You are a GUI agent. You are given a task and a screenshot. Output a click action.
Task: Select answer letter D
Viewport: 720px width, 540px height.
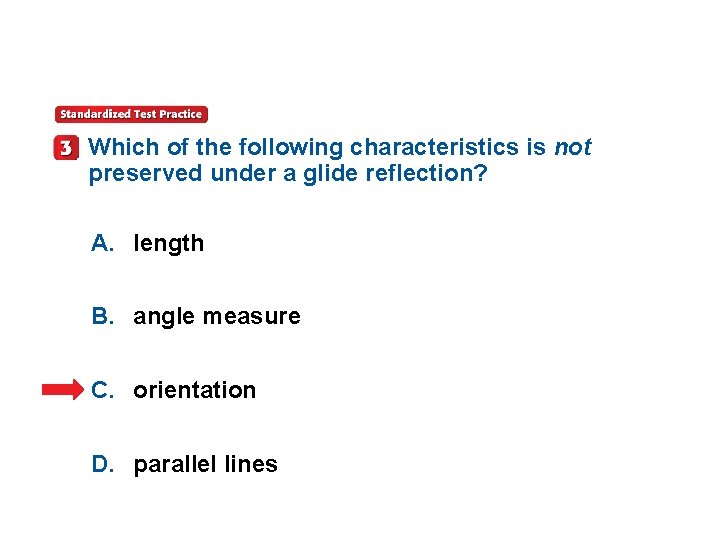103,464
